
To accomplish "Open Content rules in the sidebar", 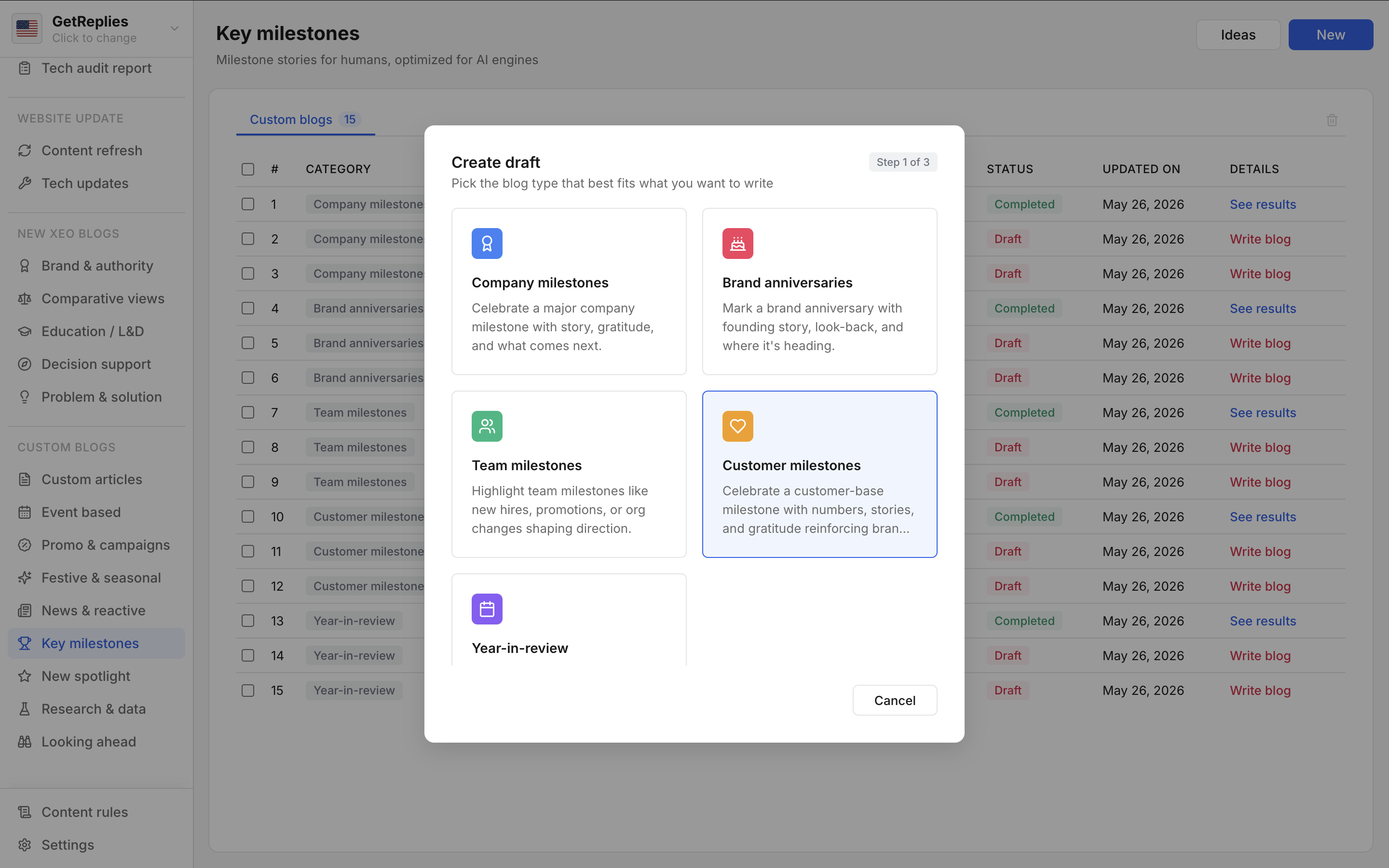I will coord(96,812).
